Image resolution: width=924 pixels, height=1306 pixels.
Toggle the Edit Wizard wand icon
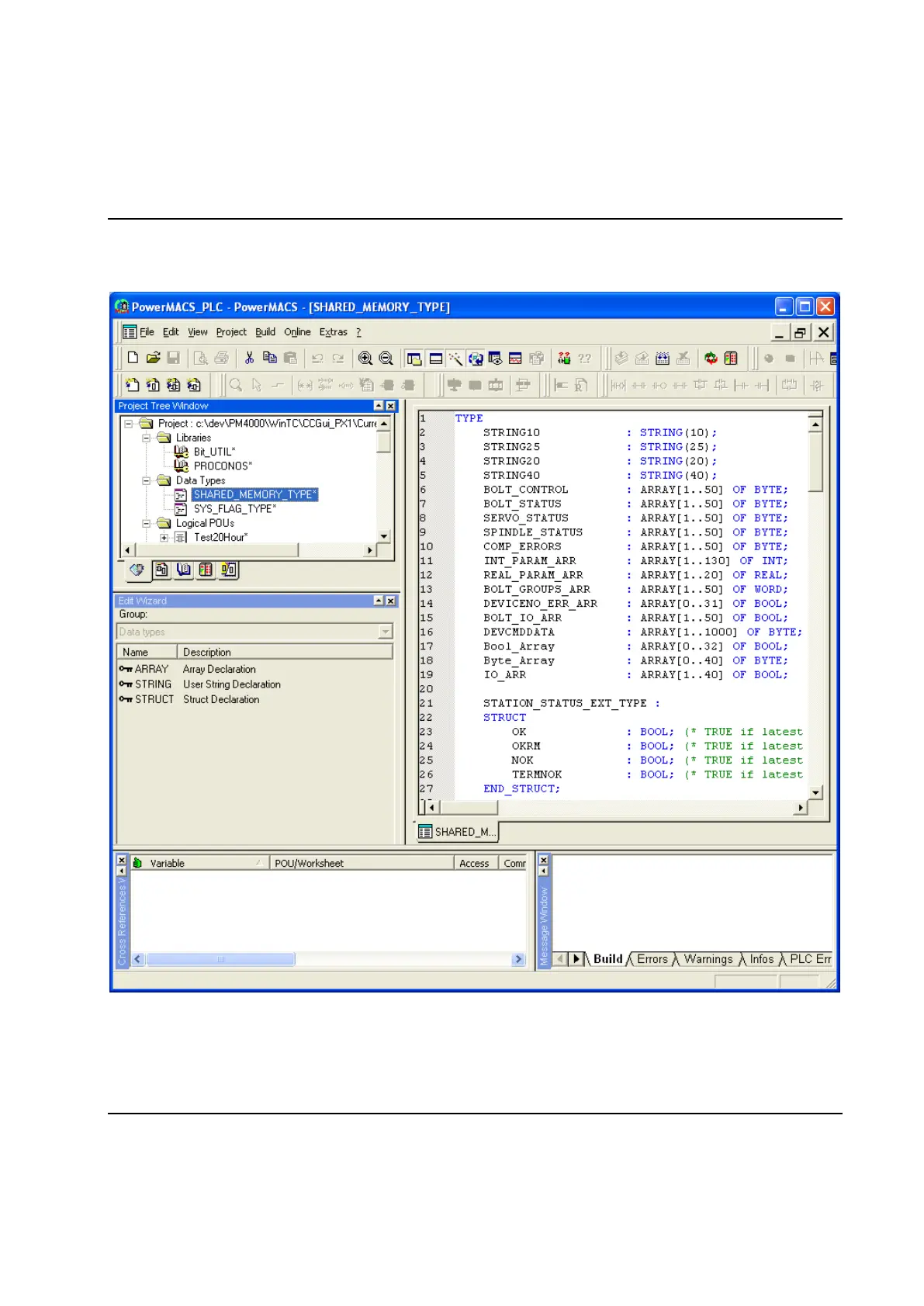coord(455,358)
